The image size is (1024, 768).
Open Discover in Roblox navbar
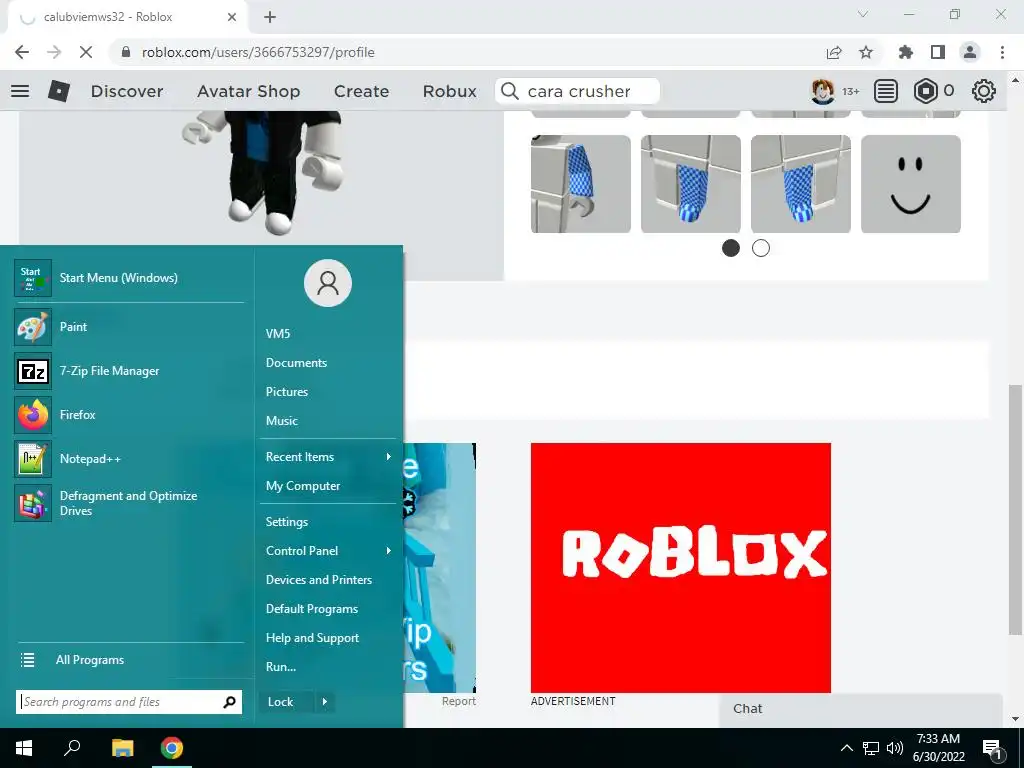[127, 91]
